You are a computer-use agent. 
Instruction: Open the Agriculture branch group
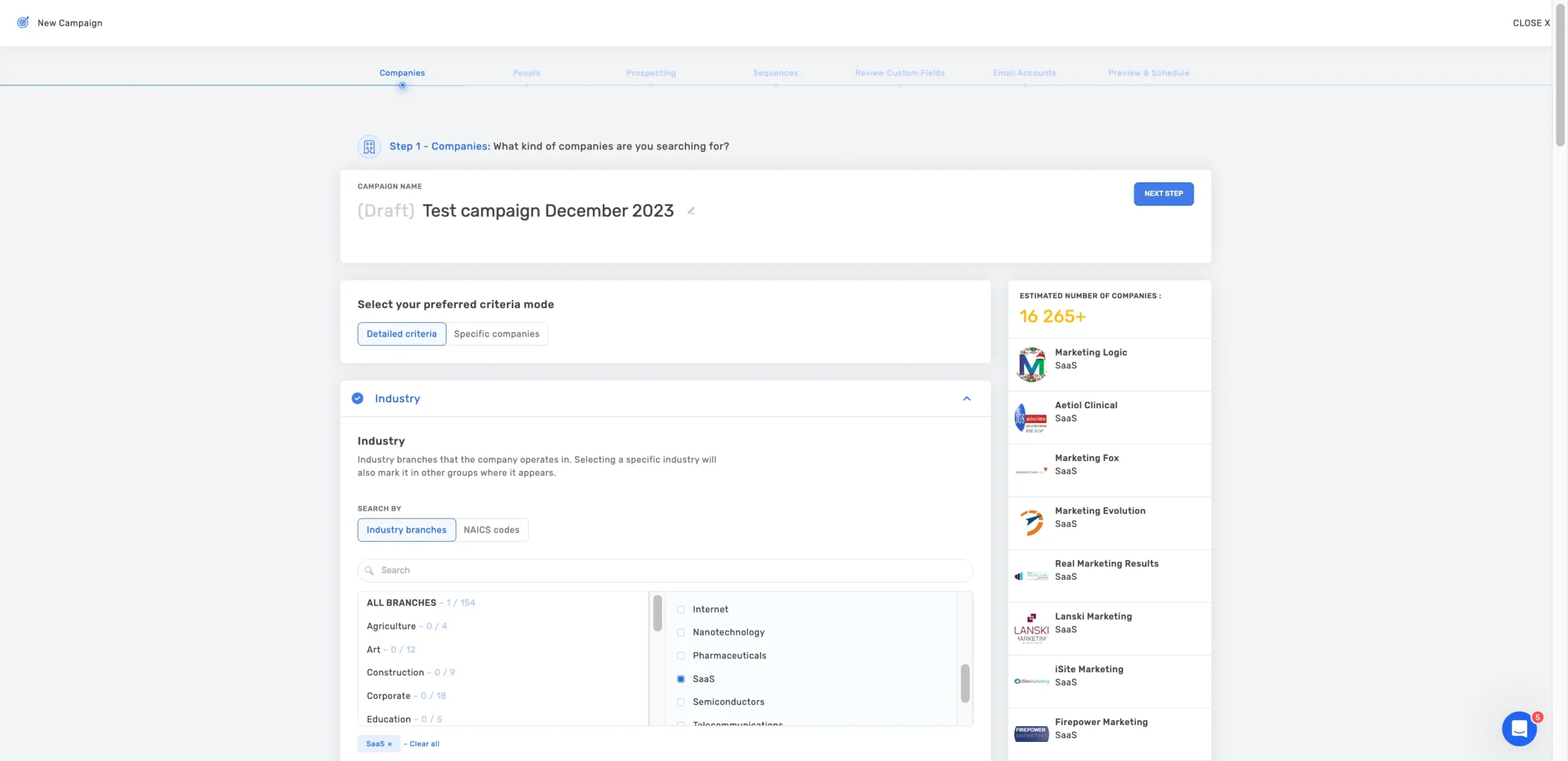click(x=391, y=626)
